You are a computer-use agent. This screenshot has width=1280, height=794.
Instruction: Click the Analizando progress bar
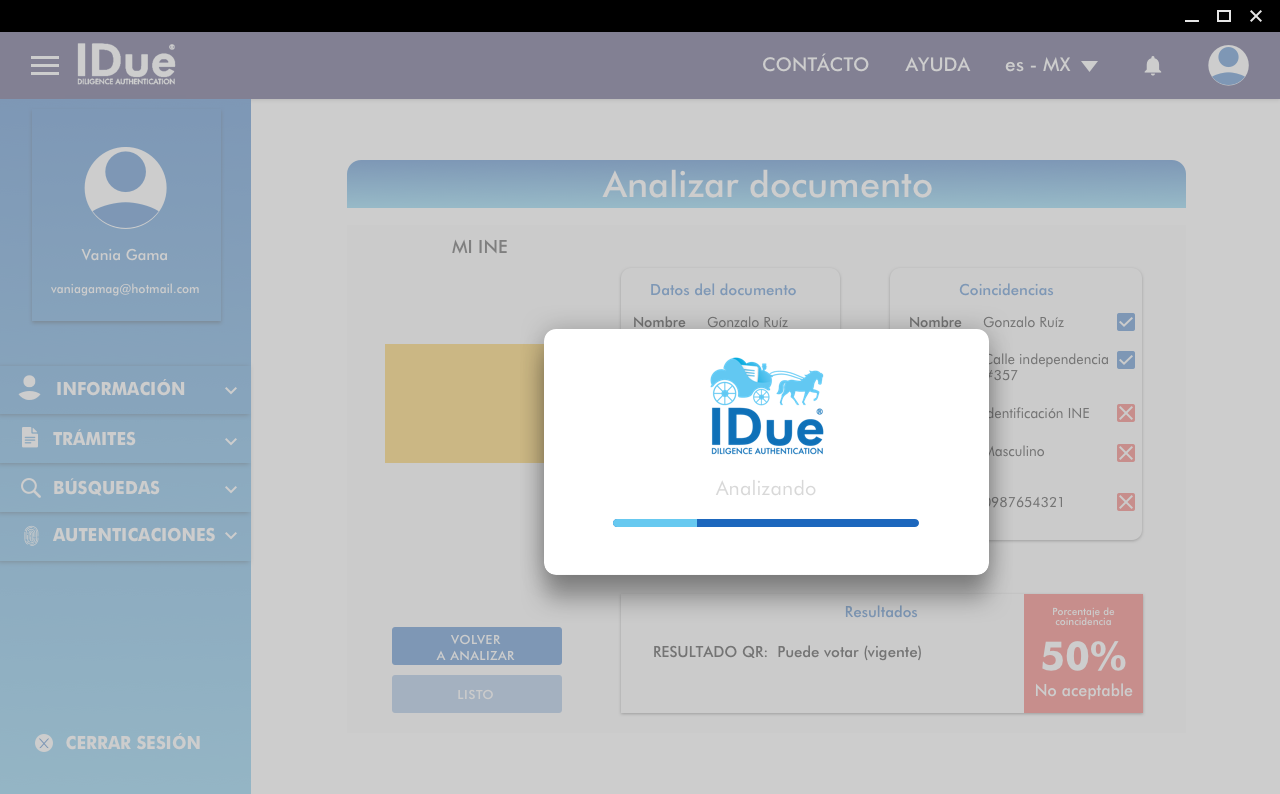click(765, 523)
